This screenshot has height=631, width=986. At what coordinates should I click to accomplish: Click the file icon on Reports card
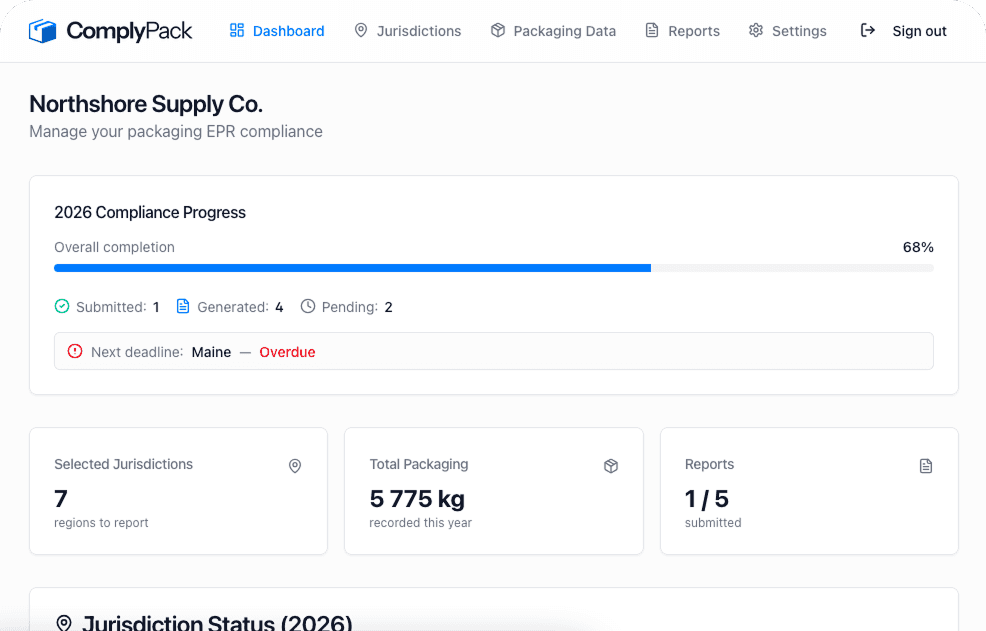pyautogui.click(x=925, y=466)
